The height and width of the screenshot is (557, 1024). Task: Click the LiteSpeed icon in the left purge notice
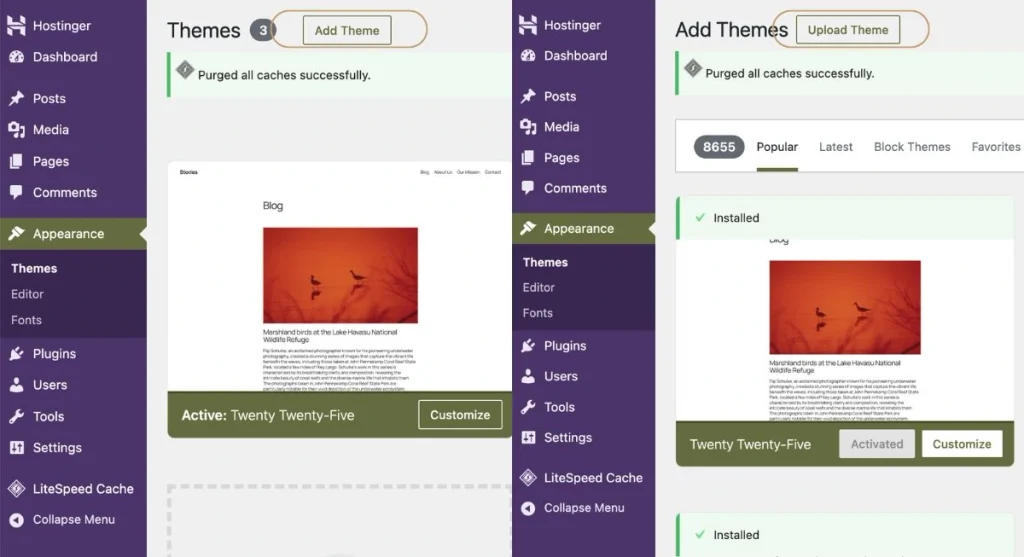click(185, 69)
